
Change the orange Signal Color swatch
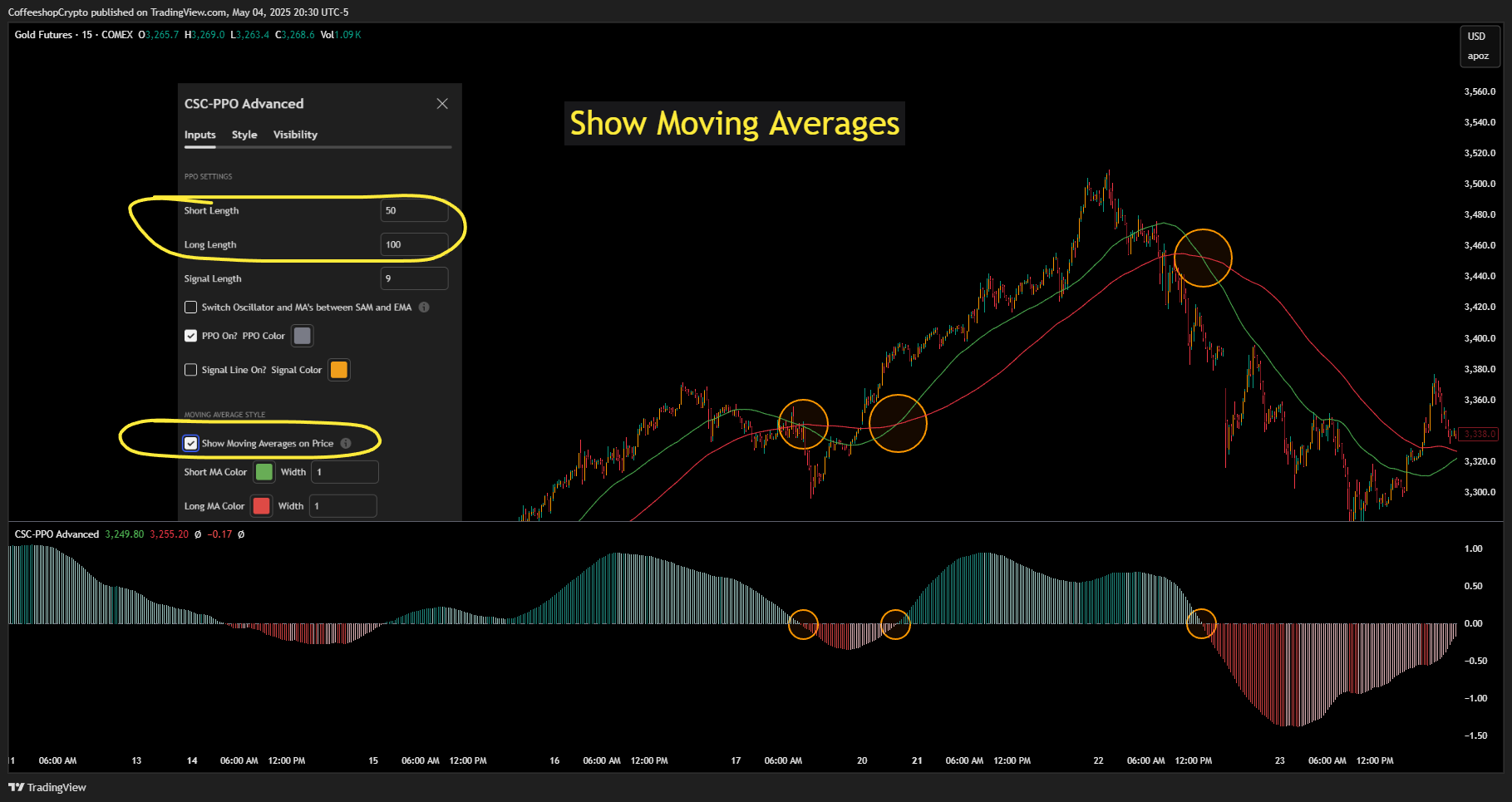point(339,370)
